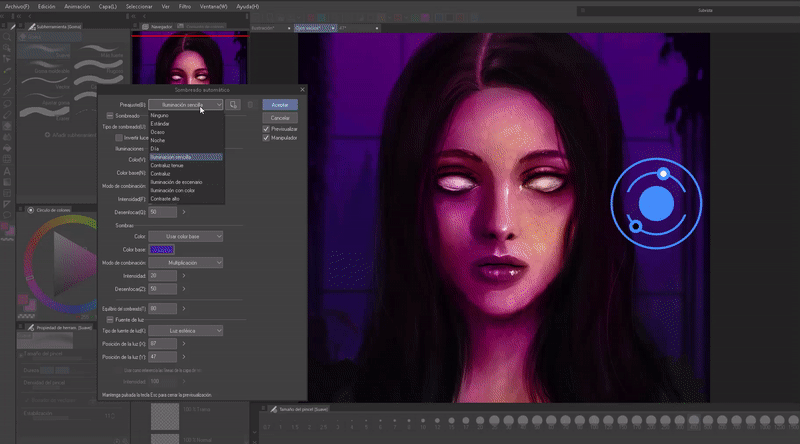Close the Sombreado automático dialog
This screenshot has width=800, height=444.
(x=302, y=89)
